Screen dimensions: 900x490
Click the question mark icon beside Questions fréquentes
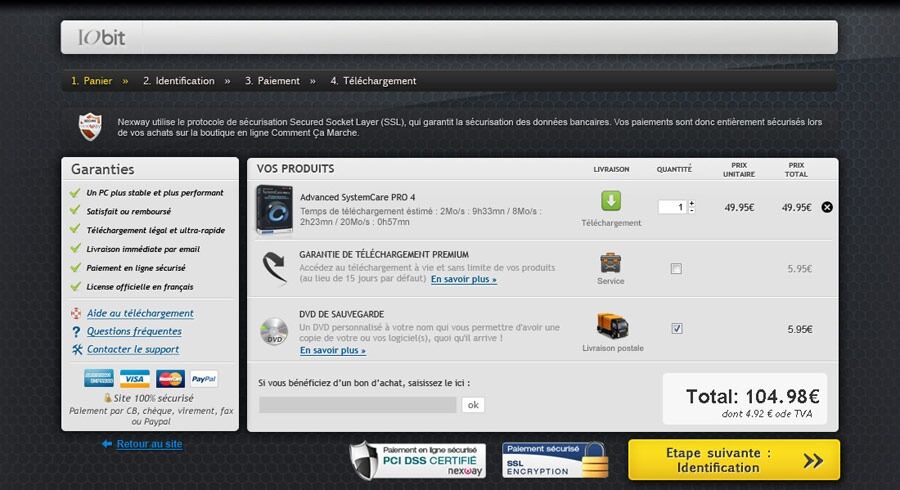76,332
